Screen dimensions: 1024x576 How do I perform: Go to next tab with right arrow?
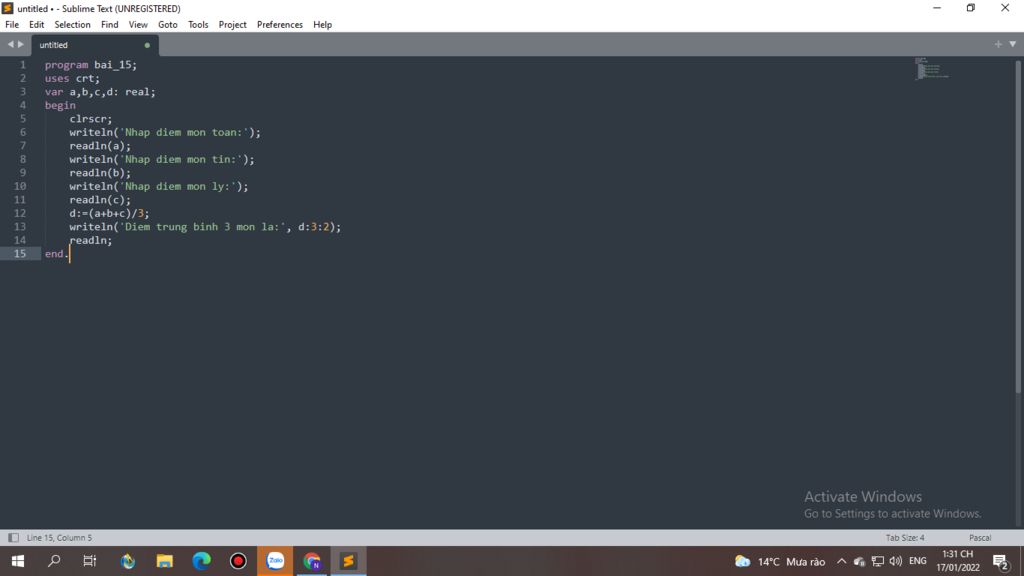pos(21,44)
